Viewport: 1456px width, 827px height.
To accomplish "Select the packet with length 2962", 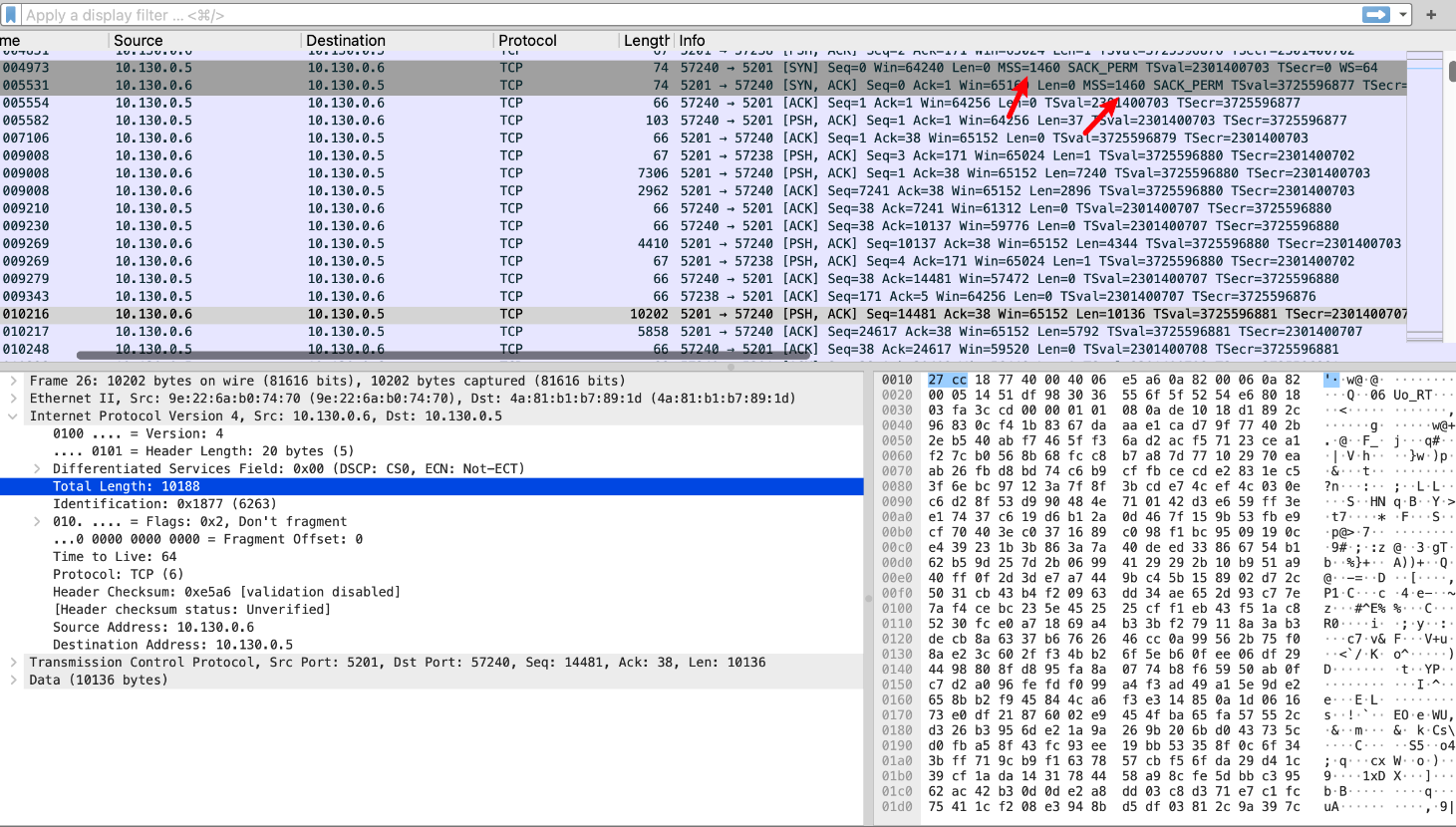I will pyautogui.click(x=704, y=191).
